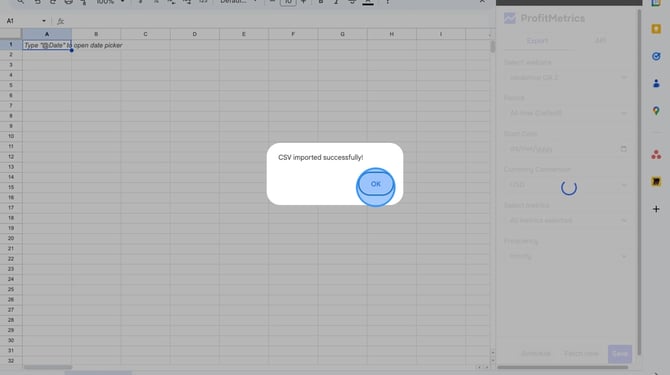Image resolution: width=670 pixels, height=375 pixels.
Task: Select column C header
Action: (145, 34)
